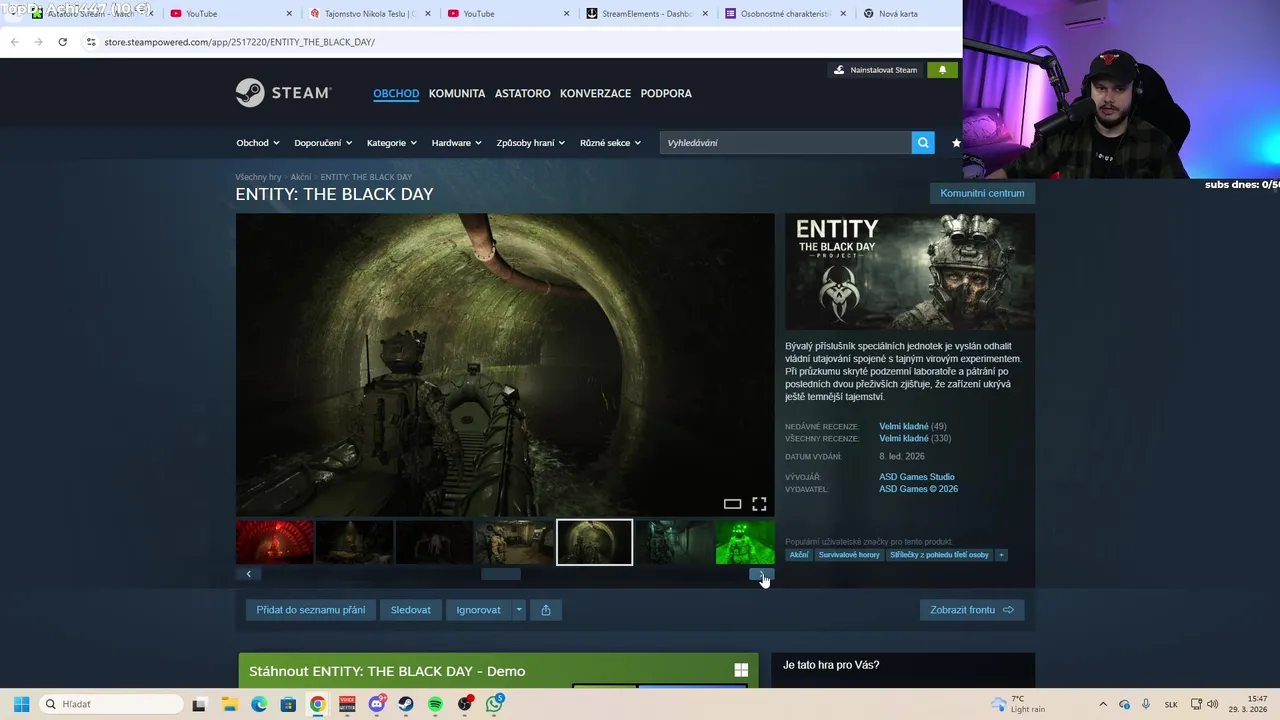Open Spotify from the taskbar
The image size is (1280, 720).
click(x=435, y=704)
